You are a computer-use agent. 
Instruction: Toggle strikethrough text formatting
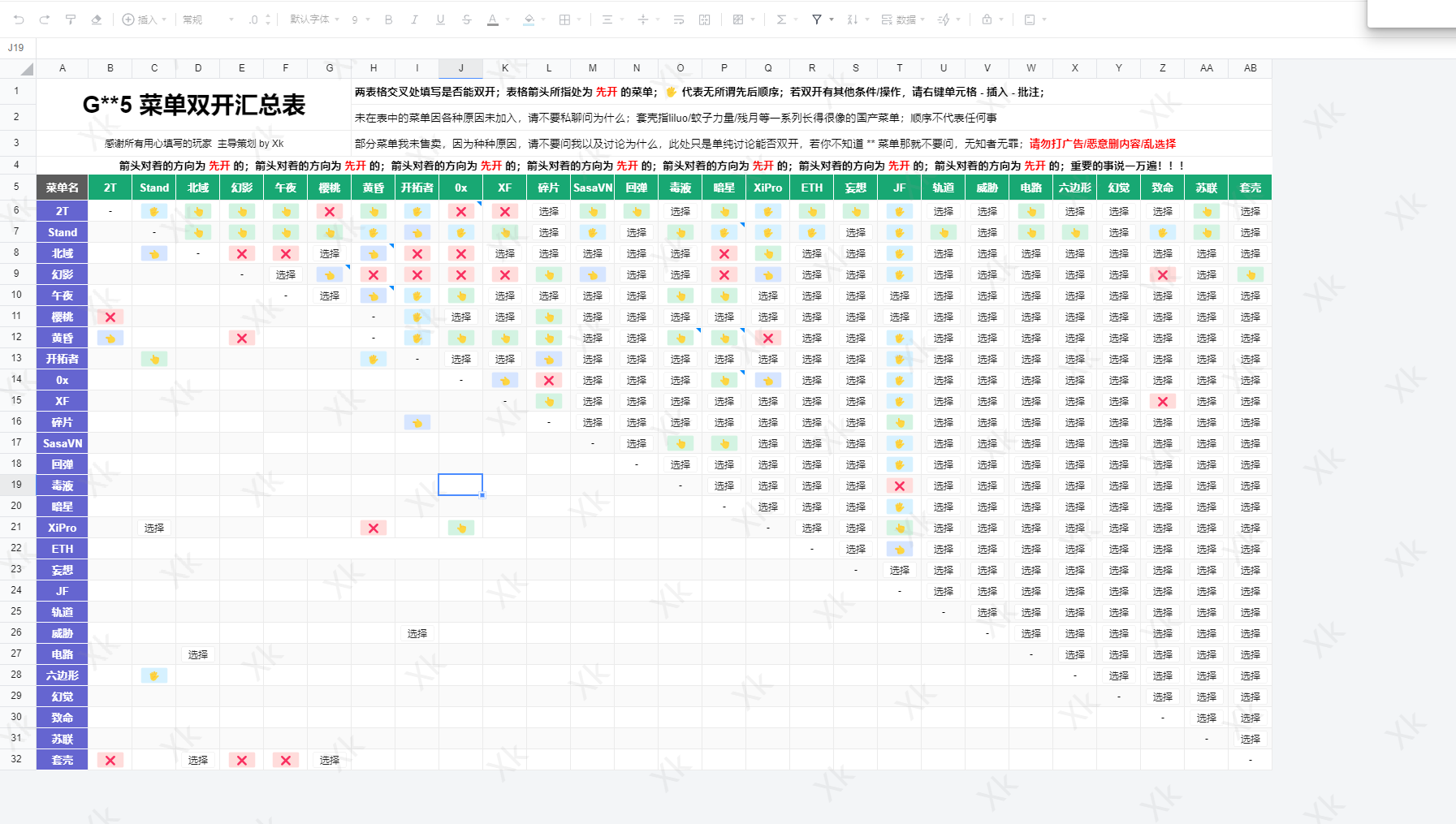pyautogui.click(x=466, y=19)
